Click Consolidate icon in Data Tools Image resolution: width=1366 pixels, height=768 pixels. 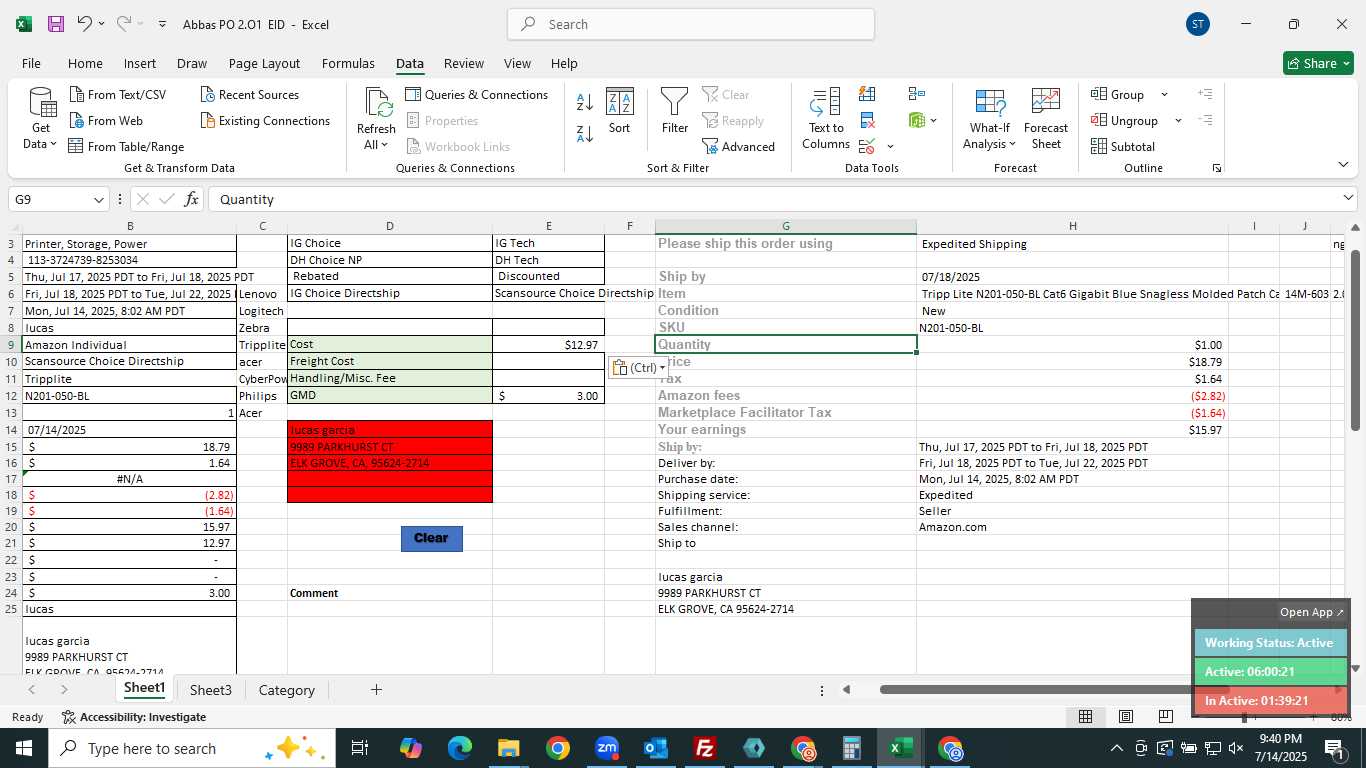pos(916,94)
